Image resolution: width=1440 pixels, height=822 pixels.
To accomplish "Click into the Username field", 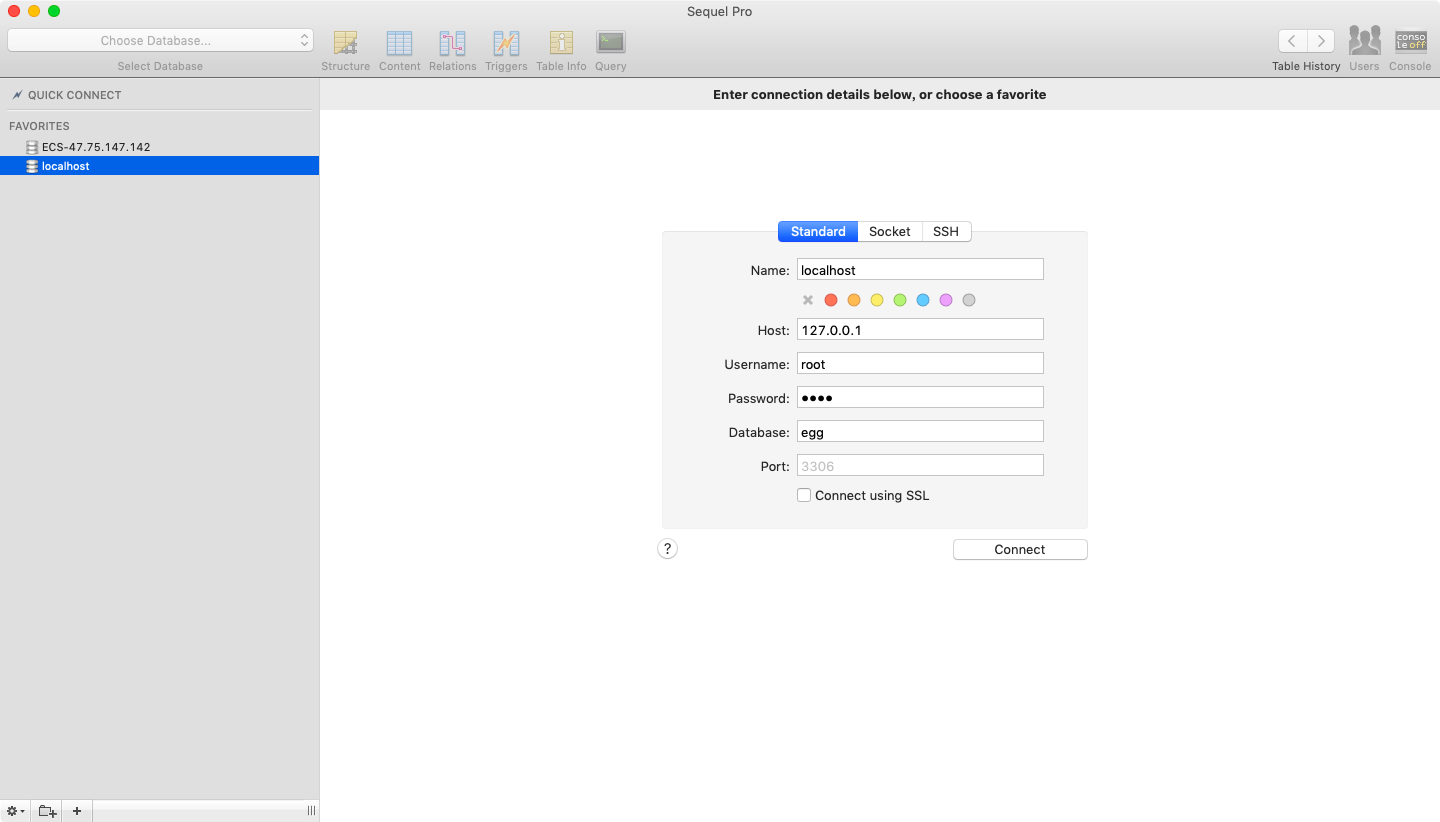I will click(x=920, y=364).
